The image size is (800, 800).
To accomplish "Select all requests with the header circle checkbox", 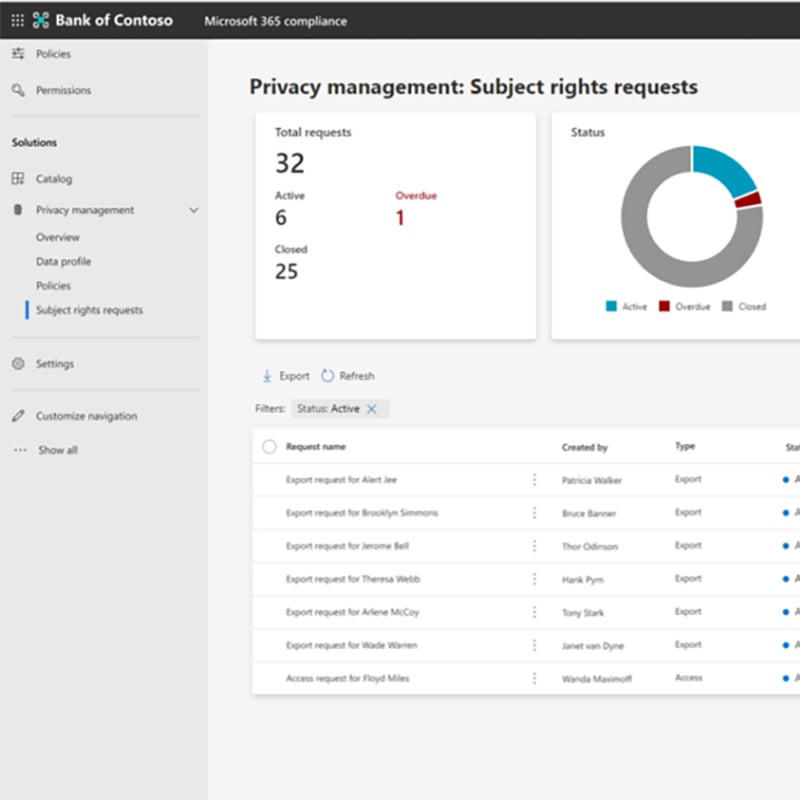I will [x=269, y=447].
